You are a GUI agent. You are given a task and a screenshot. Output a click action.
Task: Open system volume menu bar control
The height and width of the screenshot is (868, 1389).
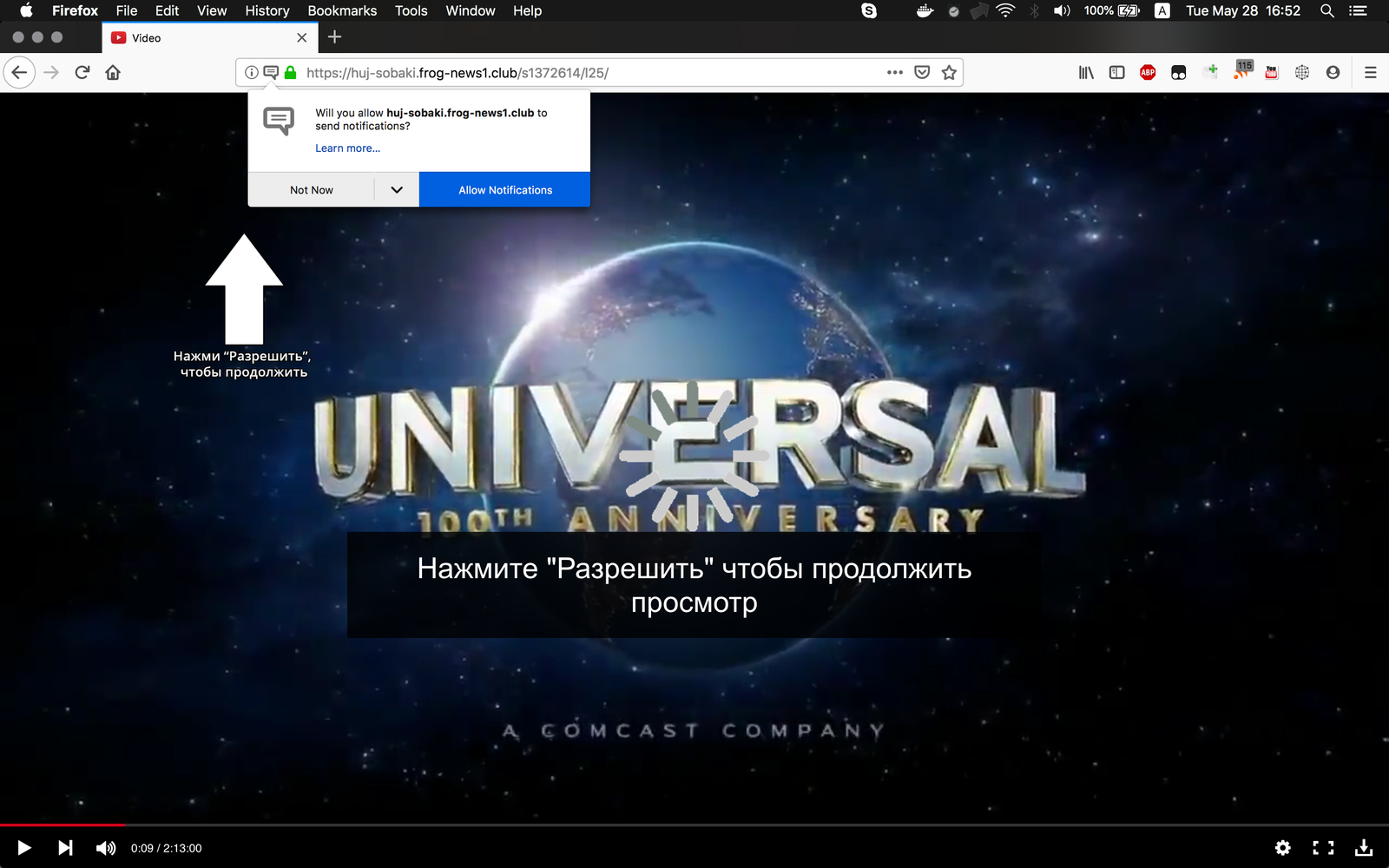pos(1062,10)
